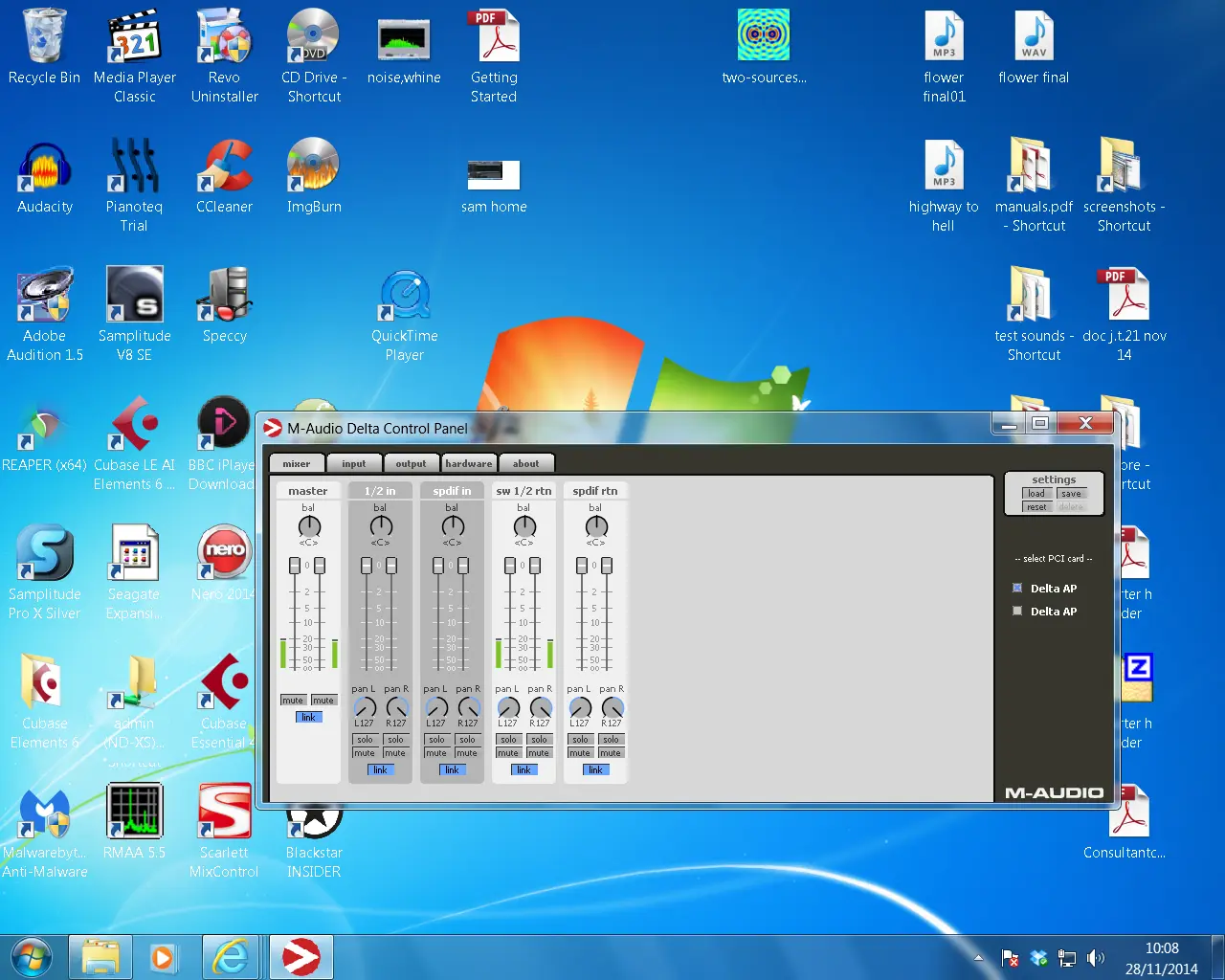The image size is (1225, 980).
Task: Select doc j.t.21 nov 14 PDF
Action: pos(1124,314)
